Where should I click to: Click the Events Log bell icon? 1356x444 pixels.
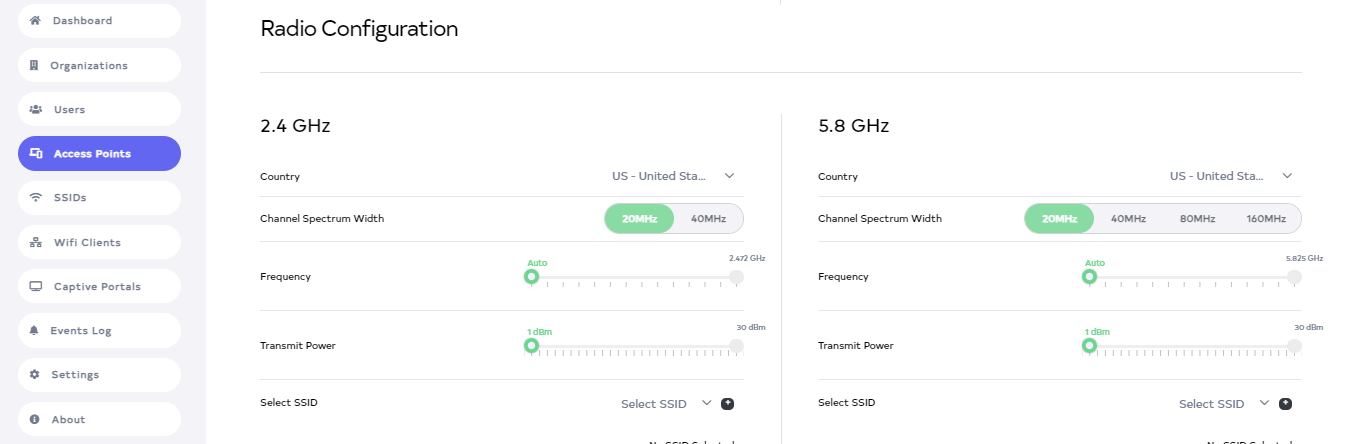(34, 331)
